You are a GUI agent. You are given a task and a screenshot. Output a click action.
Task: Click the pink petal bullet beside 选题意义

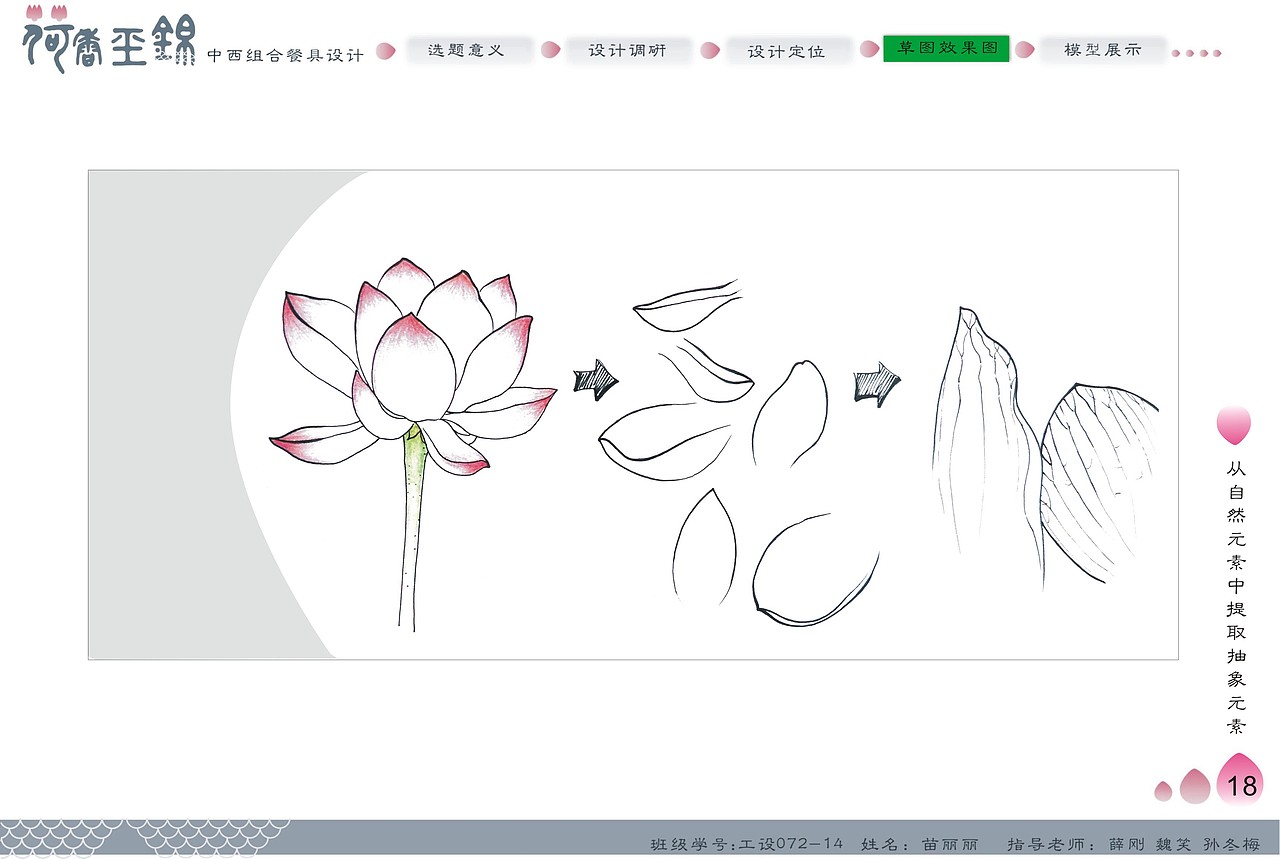385,51
